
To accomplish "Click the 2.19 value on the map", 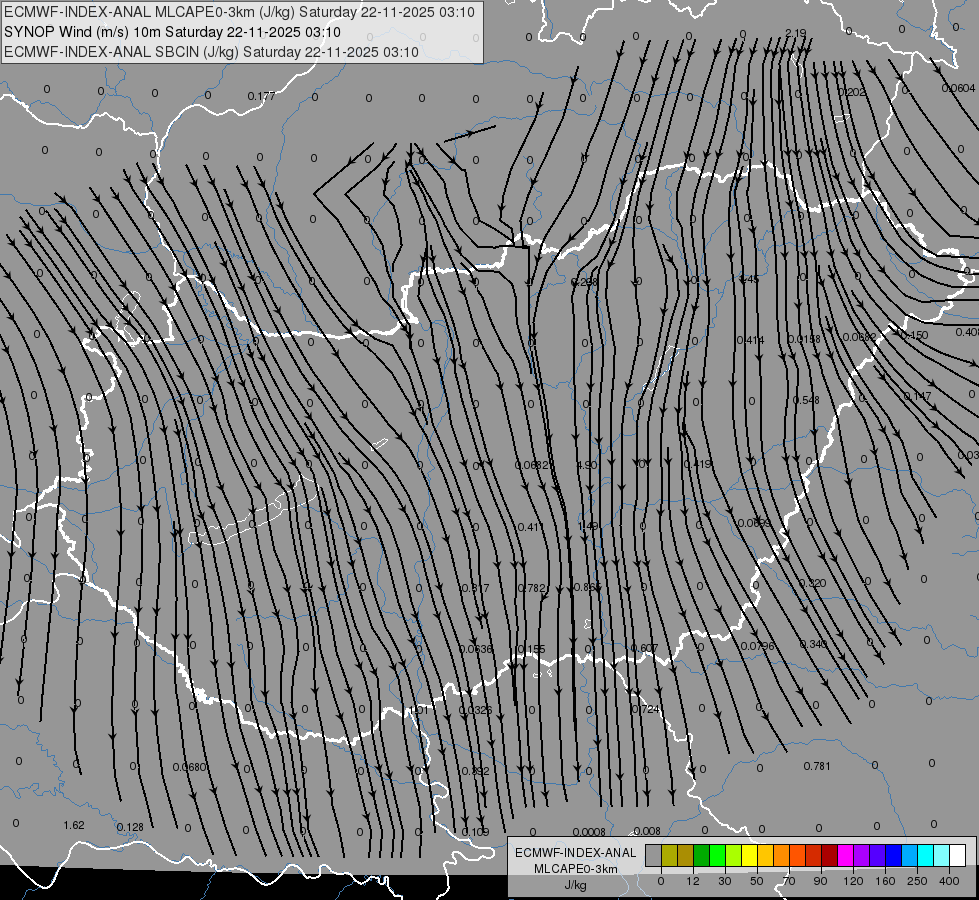I will point(795,33).
